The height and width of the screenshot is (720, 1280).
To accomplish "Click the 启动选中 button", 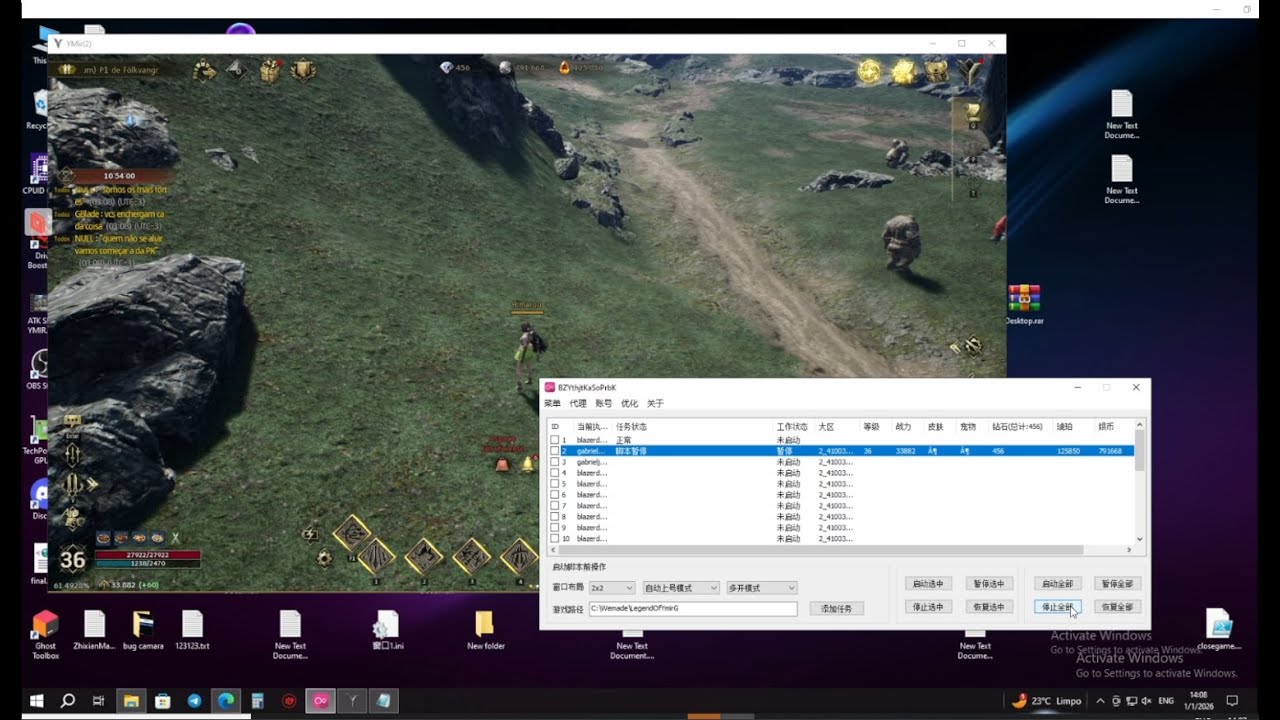I will 928,583.
